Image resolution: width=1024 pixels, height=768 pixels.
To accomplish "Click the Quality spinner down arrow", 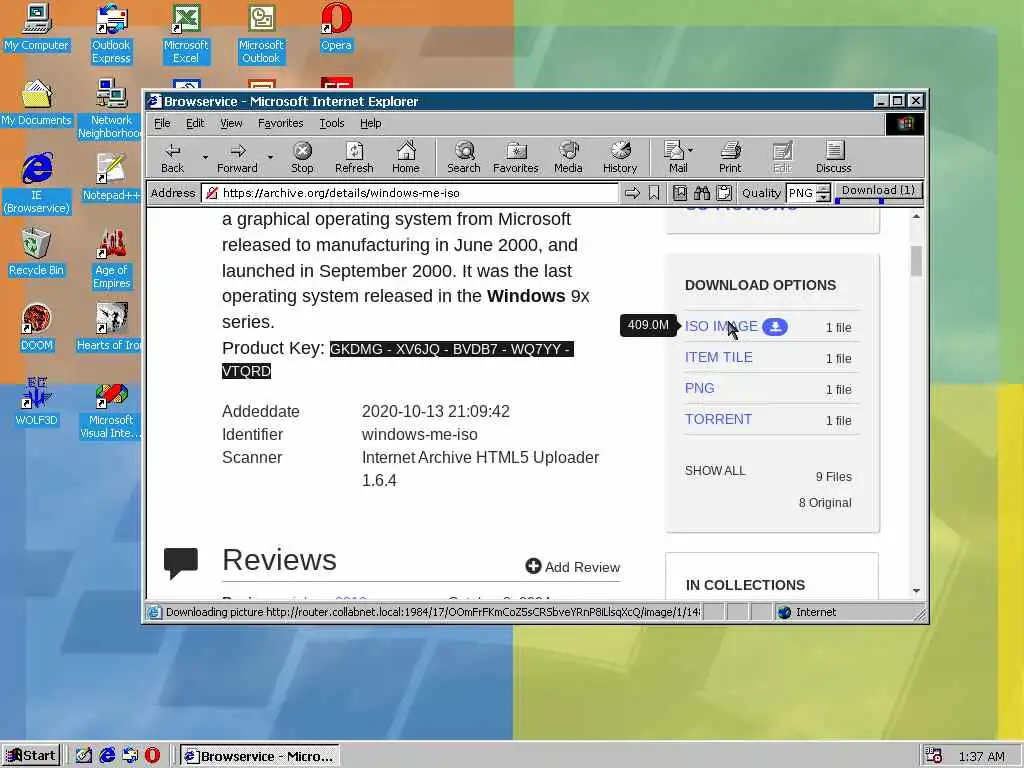I will pos(824,197).
